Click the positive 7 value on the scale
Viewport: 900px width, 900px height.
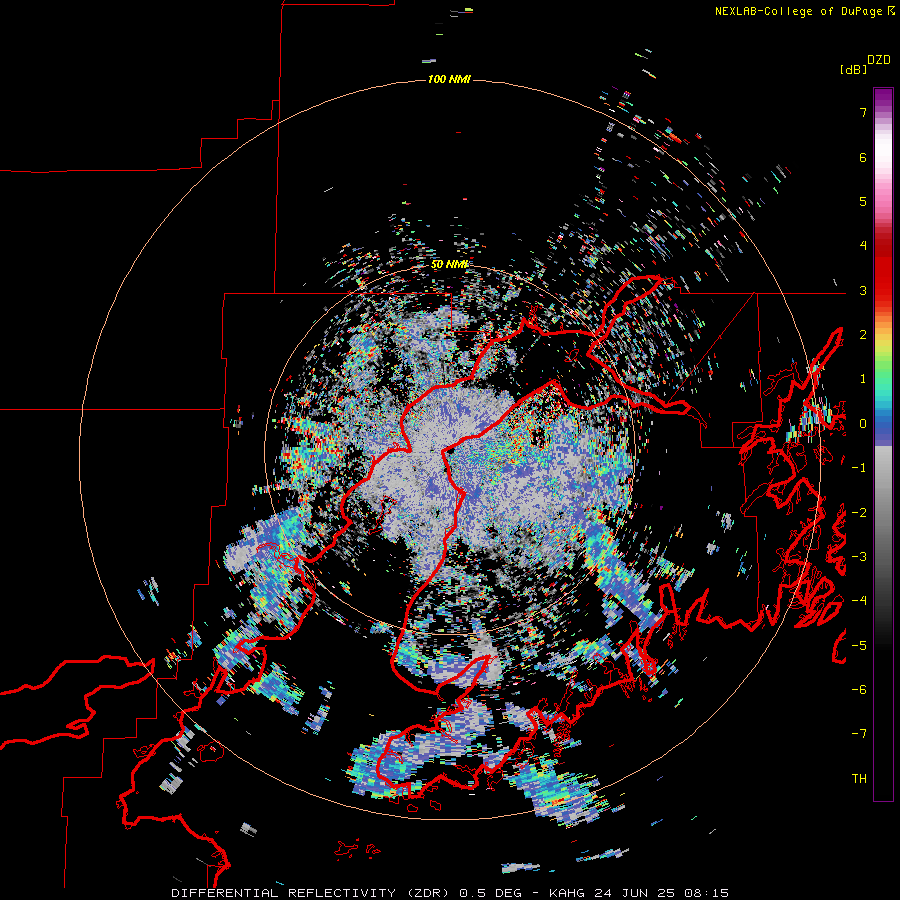[x=863, y=112]
